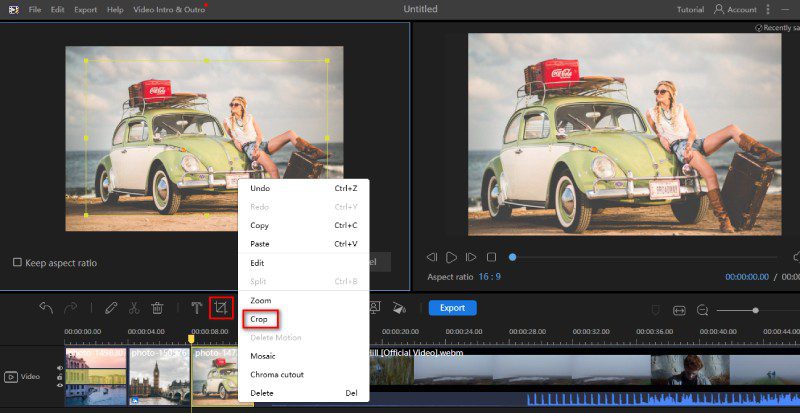The image size is (800, 413).
Task: Choose Mosaic from the context menu
Action: click(x=264, y=356)
